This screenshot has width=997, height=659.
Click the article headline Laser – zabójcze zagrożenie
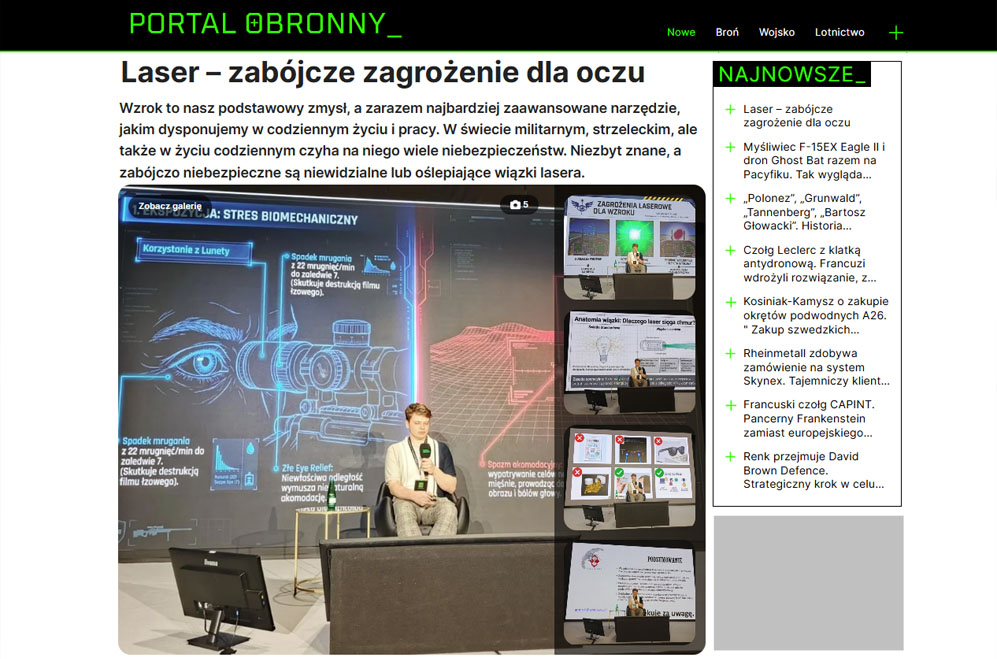coord(383,72)
